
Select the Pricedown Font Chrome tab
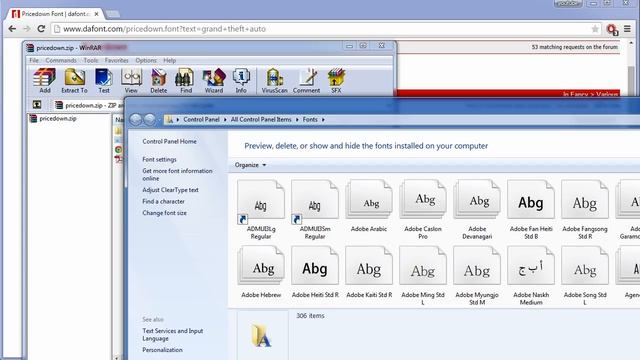coord(55,14)
